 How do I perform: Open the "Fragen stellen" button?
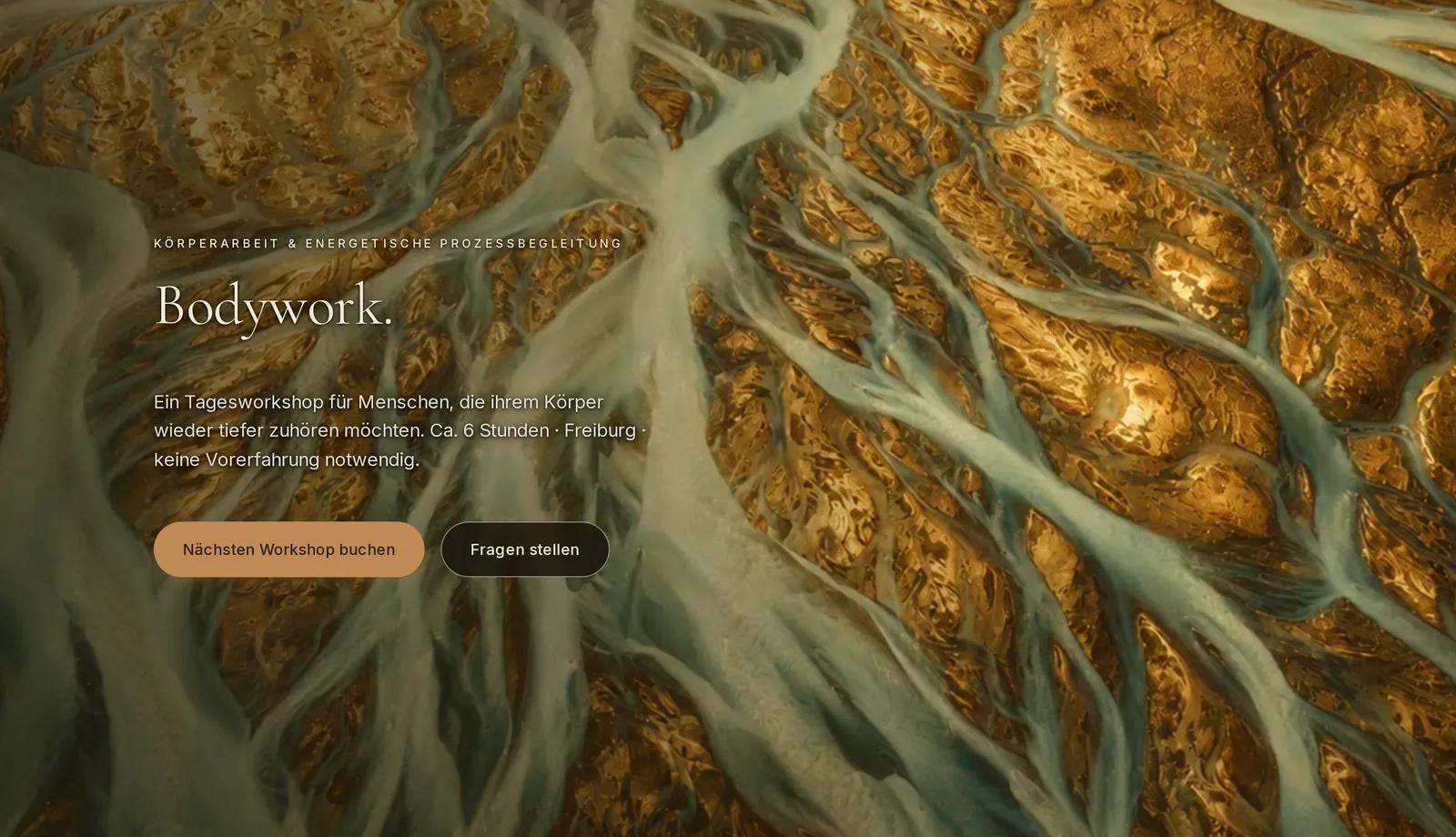pos(525,550)
